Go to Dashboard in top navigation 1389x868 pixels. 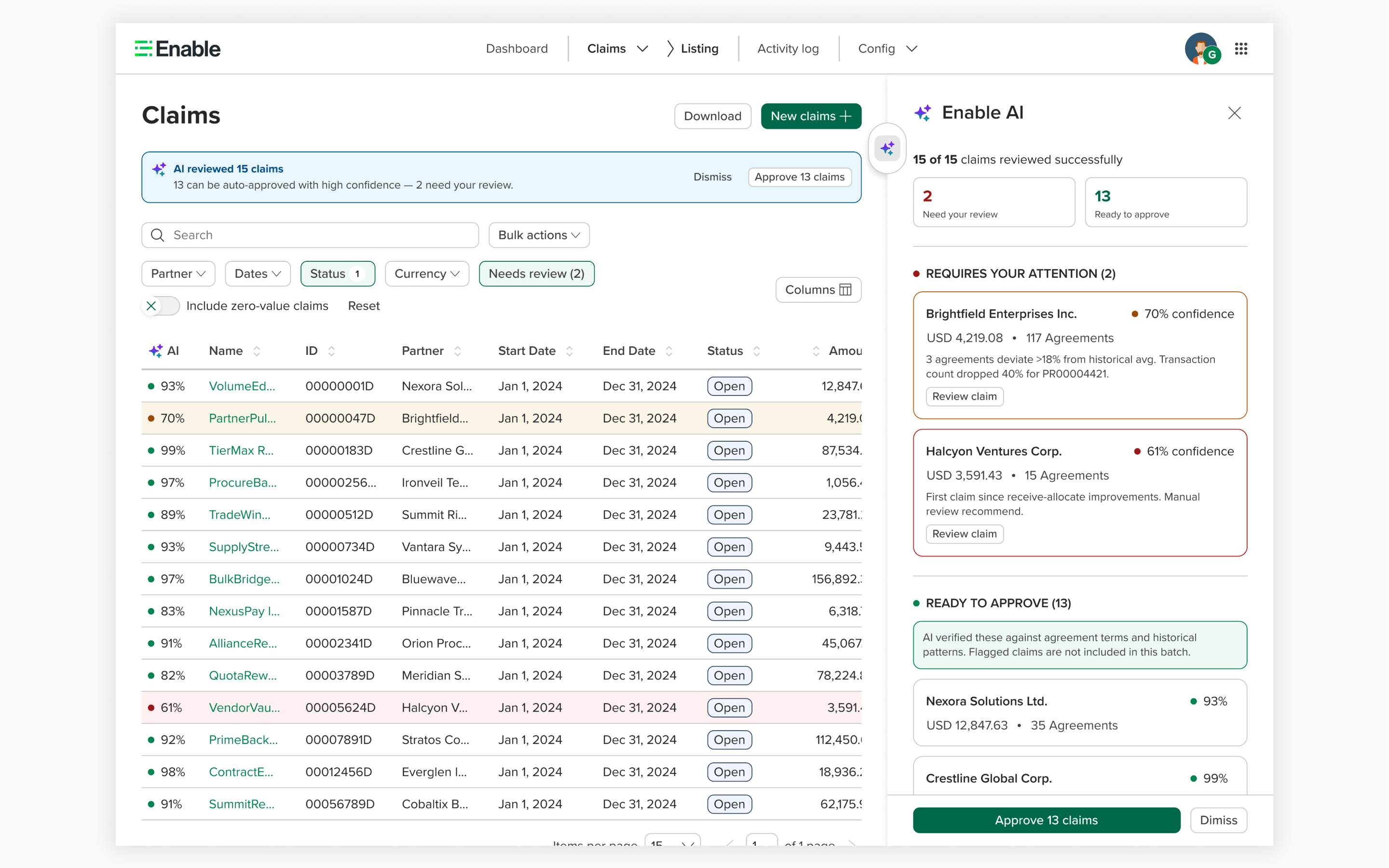click(x=517, y=49)
